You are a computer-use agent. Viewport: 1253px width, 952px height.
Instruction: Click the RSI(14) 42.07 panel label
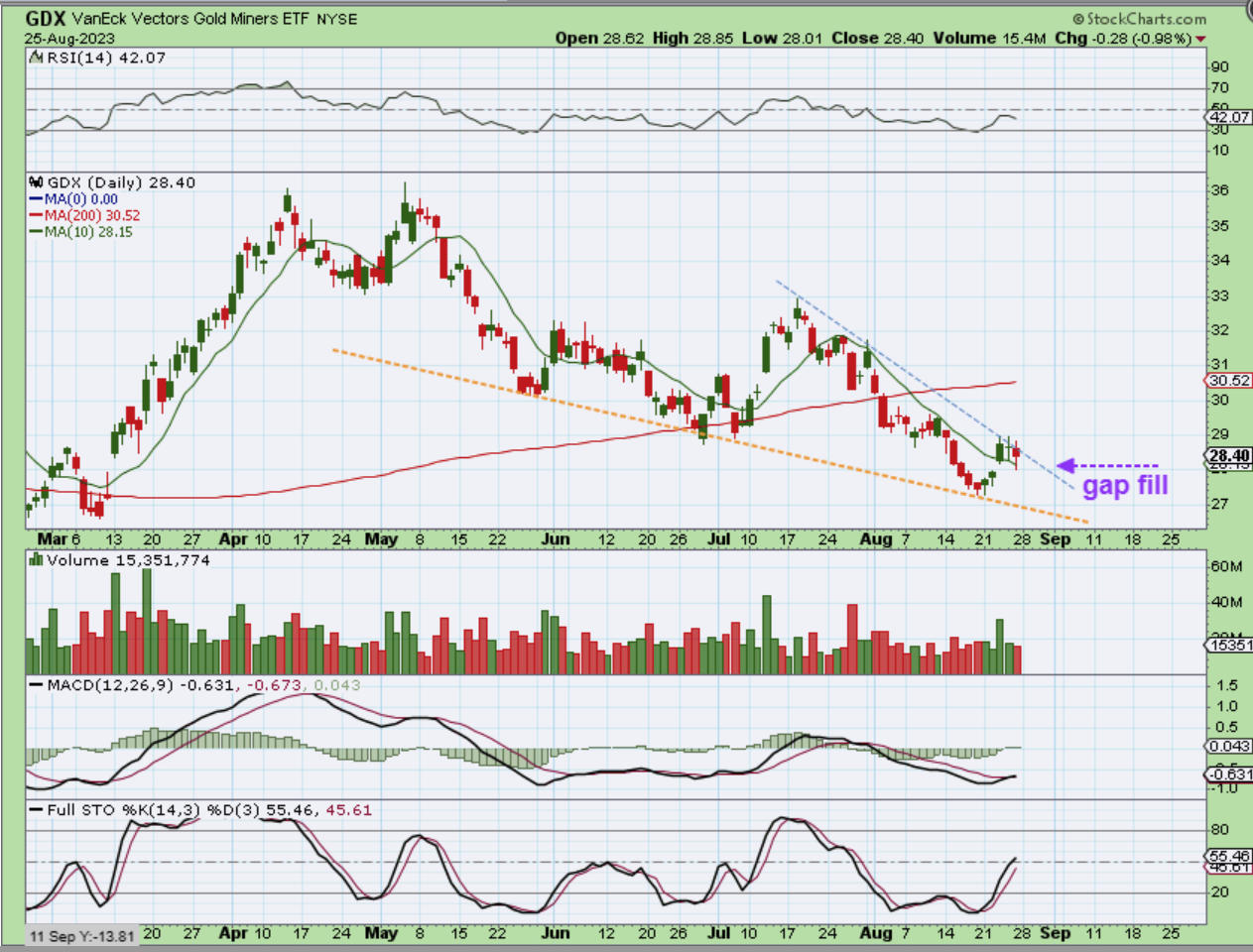pyautogui.click(x=106, y=58)
